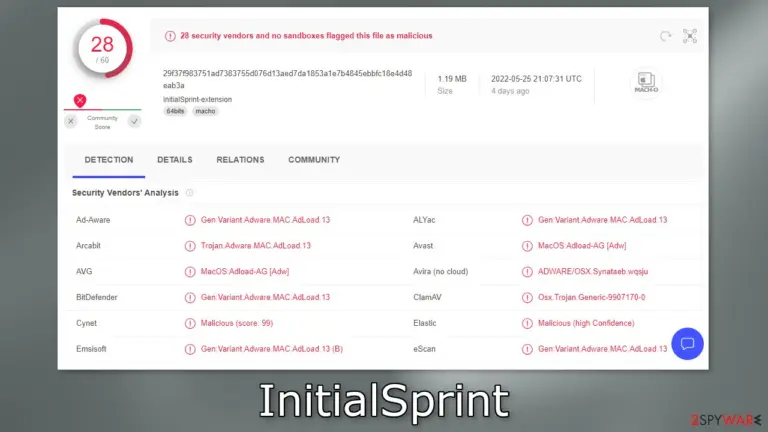
Task: Click the alert icon in ALYac row
Action: click(527, 220)
